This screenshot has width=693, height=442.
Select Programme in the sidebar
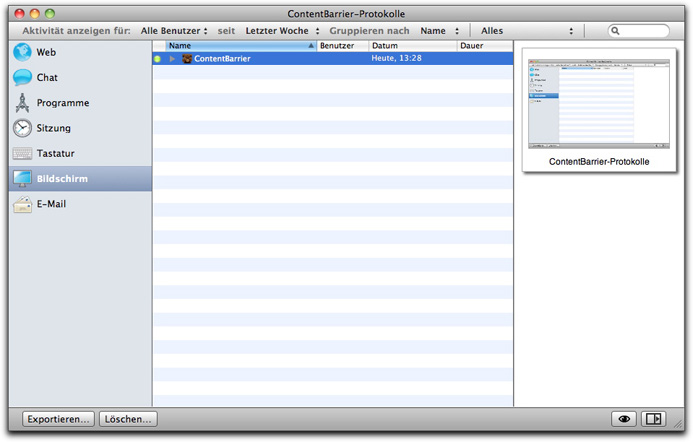coord(80,103)
